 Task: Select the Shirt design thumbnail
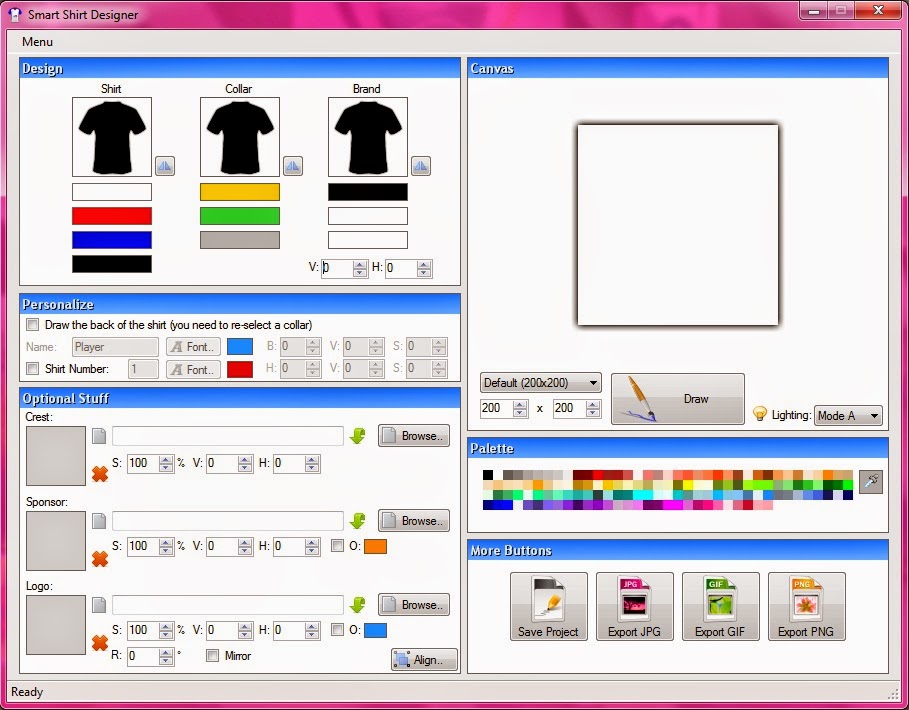tap(112, 137)
